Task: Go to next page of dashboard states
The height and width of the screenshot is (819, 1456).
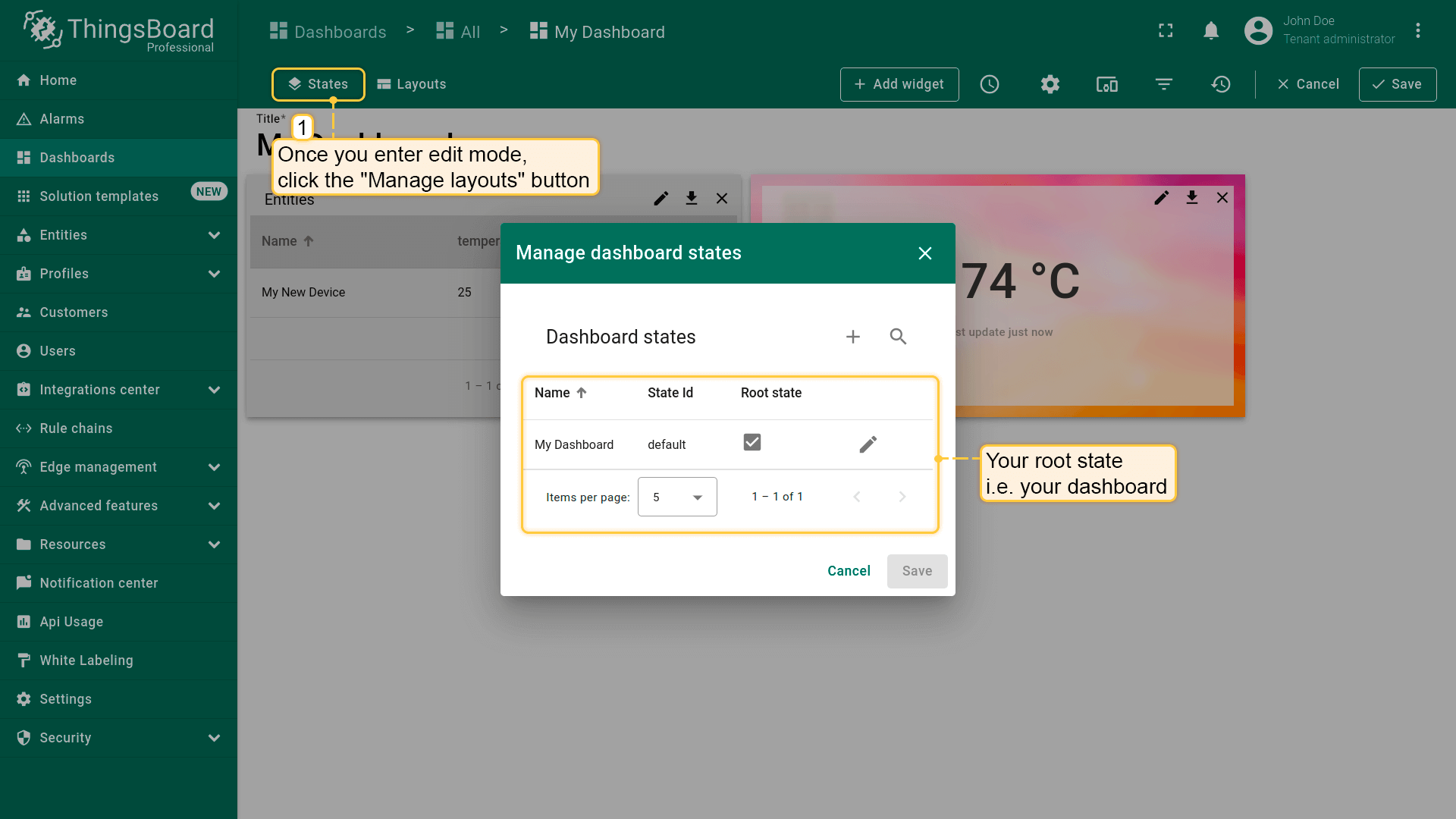Action: 902,497
